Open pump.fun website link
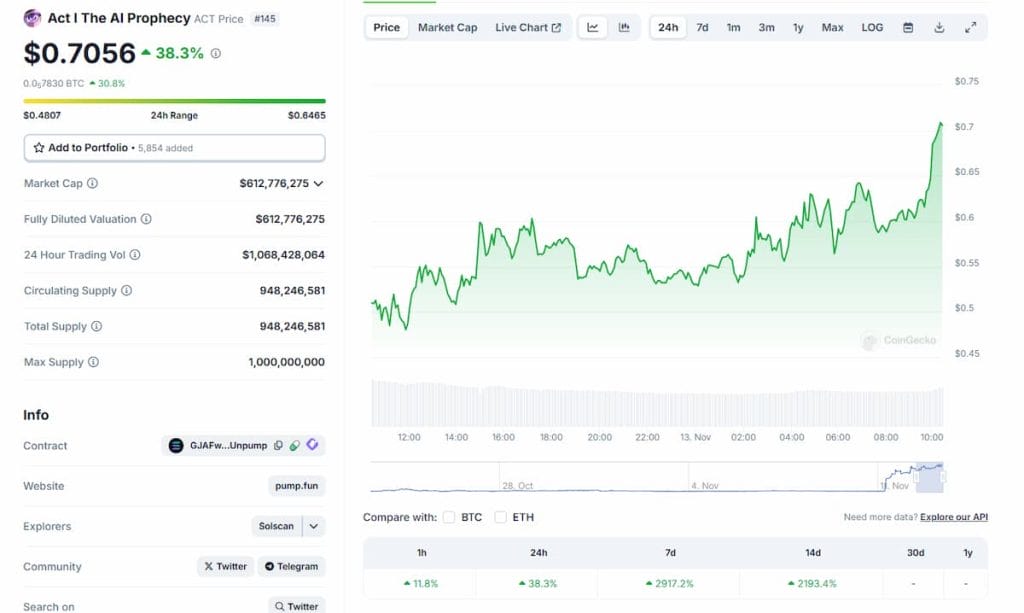 tap(296, 486)
